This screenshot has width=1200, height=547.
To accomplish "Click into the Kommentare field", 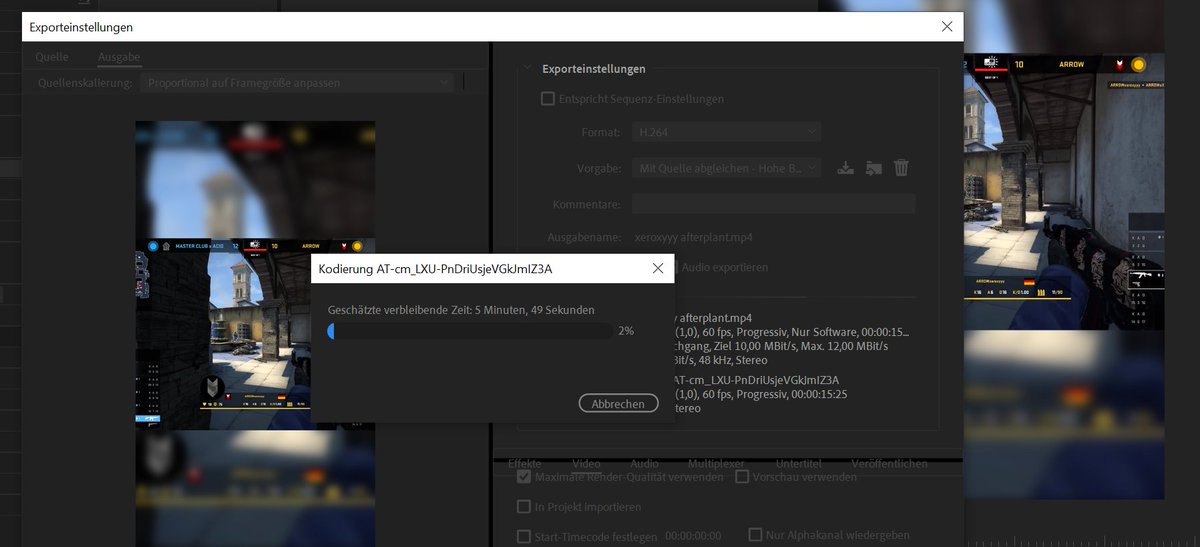I will pos(773,204).
